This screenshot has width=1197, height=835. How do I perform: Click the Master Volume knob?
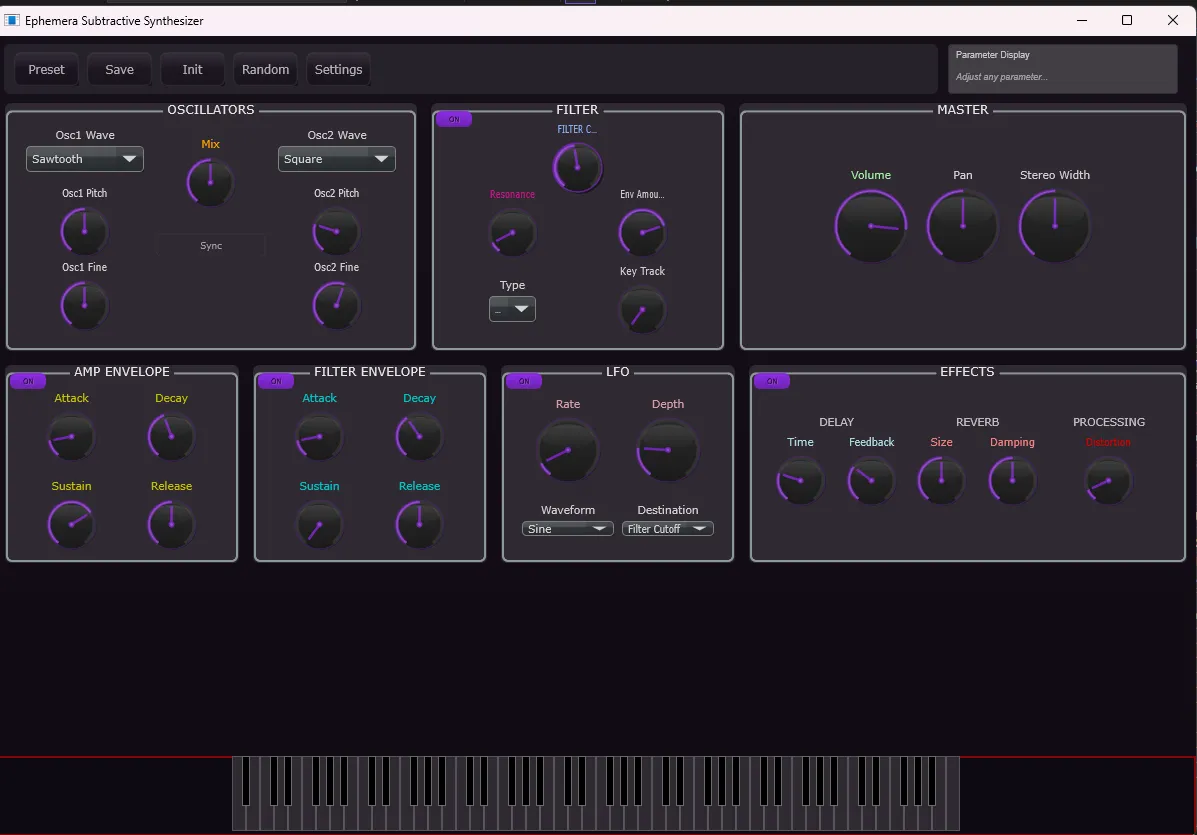click(x=871, y=226)
